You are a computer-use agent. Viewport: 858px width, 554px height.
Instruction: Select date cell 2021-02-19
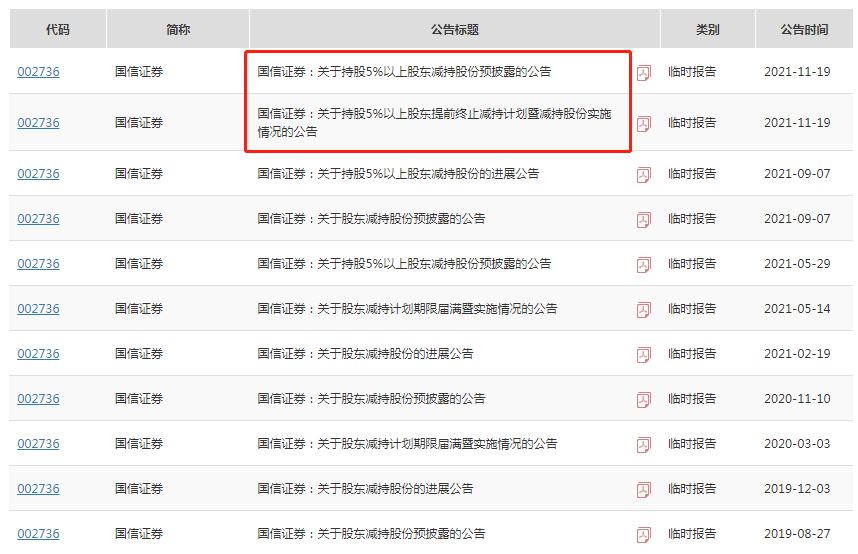click(x=797, y=354)
